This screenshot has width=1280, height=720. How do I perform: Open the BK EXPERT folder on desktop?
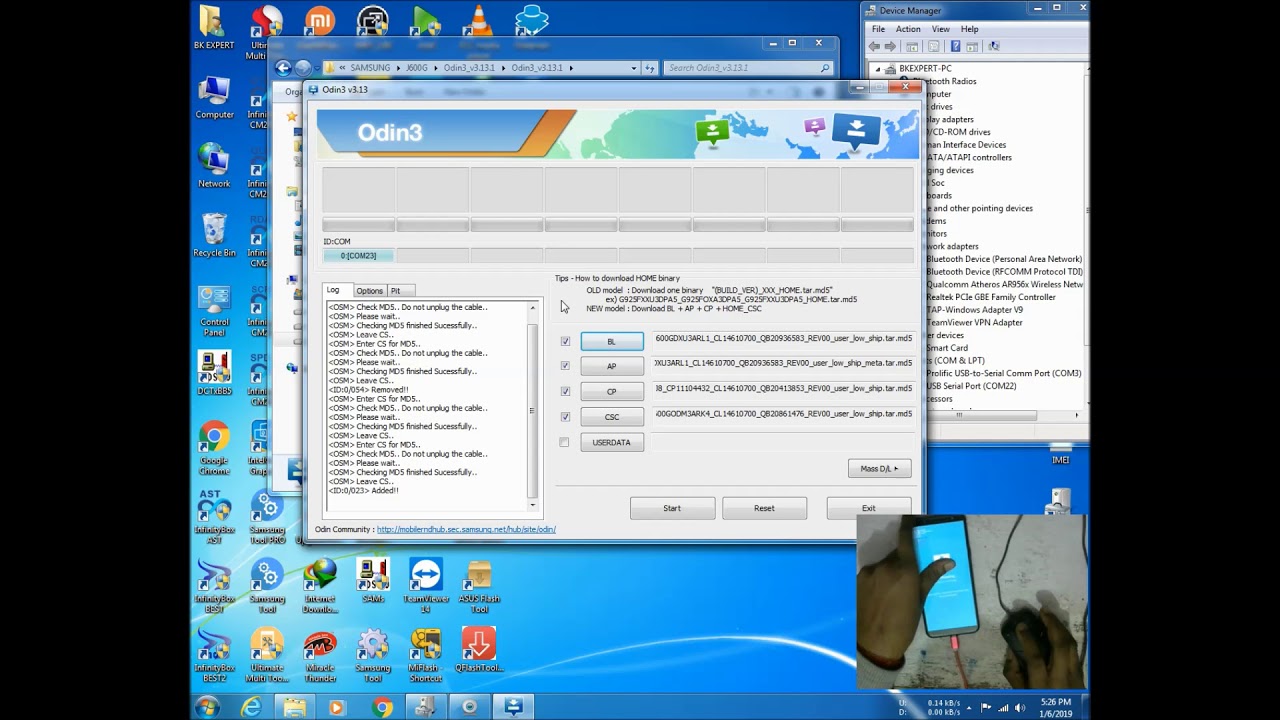click(213, 26)
